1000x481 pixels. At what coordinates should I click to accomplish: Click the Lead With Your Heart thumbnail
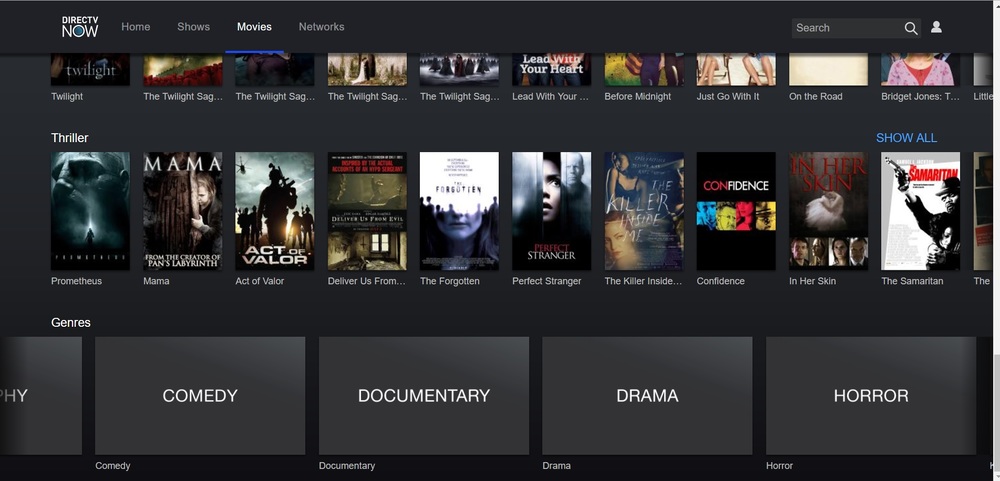(x=552, y=69)
